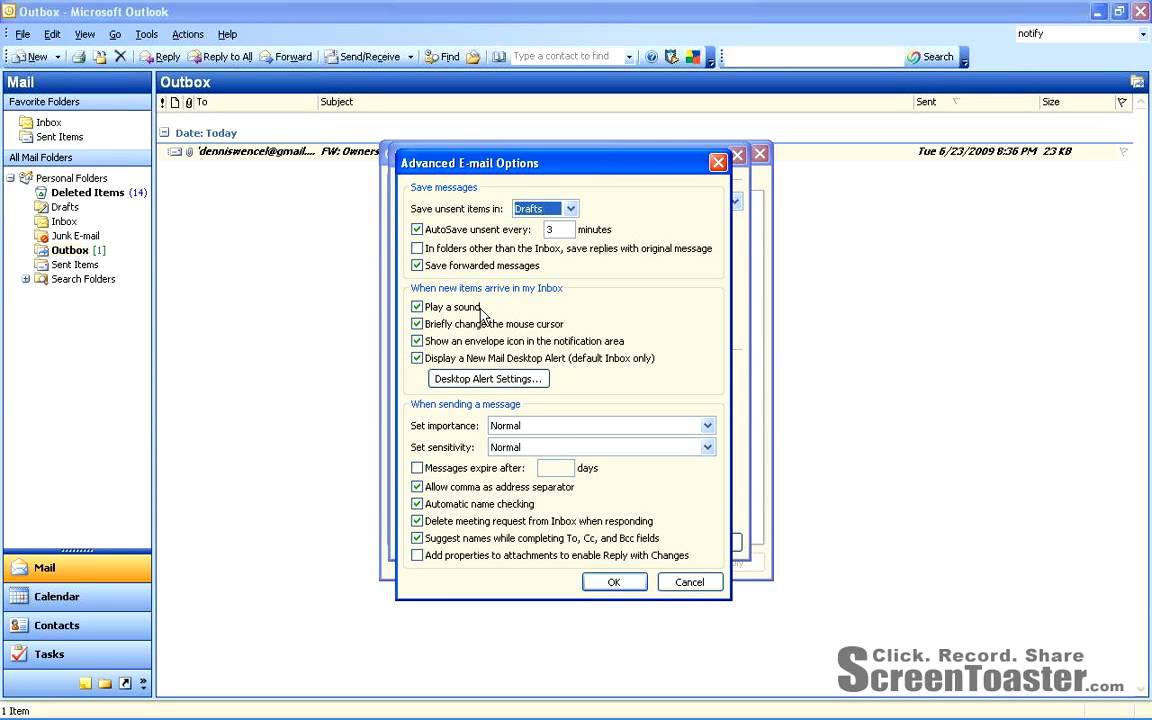The width and height of the screenshot is (1152, 720).
Task: Click Reply to All toolbar button
Action: (220, 57)
